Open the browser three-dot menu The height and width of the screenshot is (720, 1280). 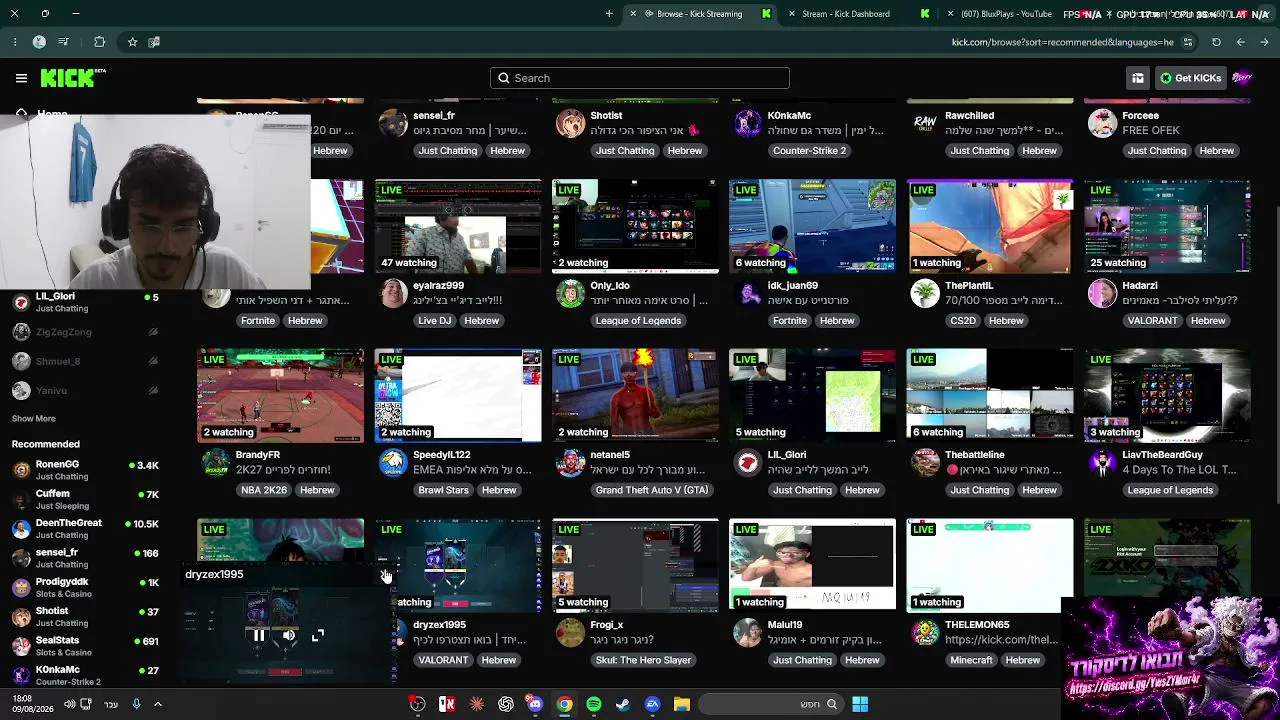(14, 42)
